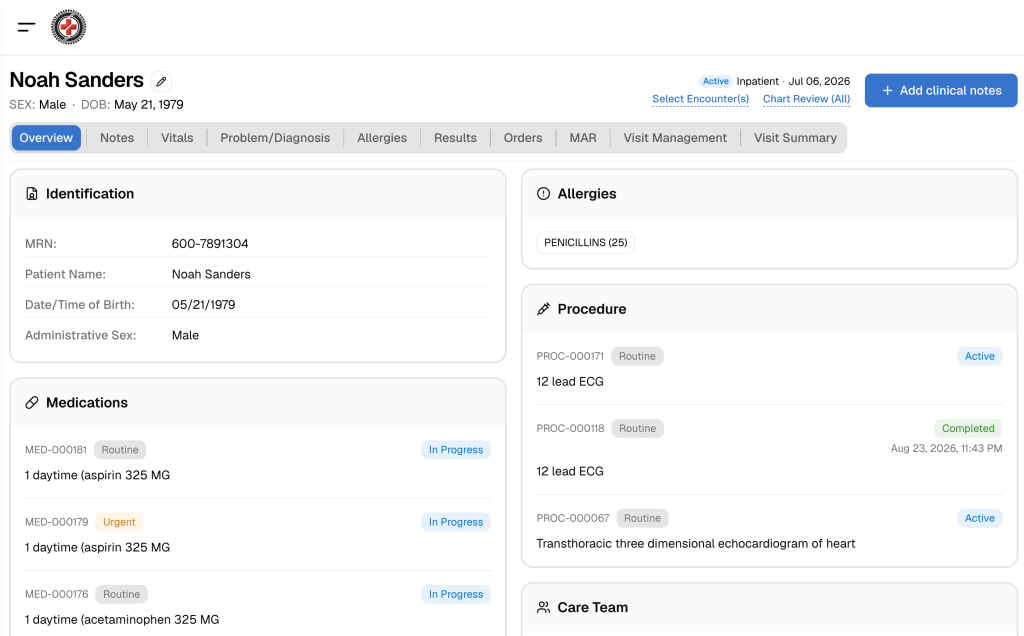Click Routine badge on MED-000181
This screenshot has width=1024, height=636.
120,450
